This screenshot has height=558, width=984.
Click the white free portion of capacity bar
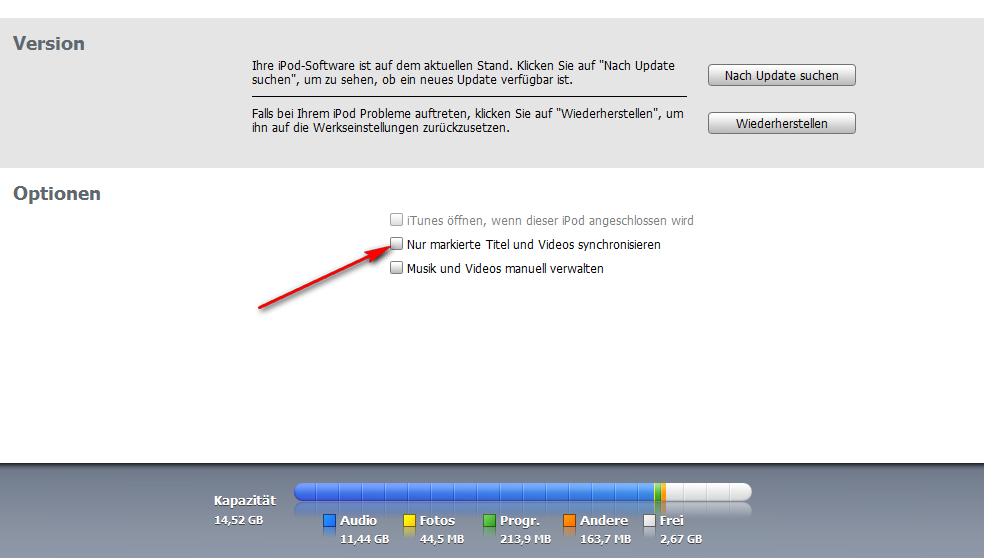709,491
